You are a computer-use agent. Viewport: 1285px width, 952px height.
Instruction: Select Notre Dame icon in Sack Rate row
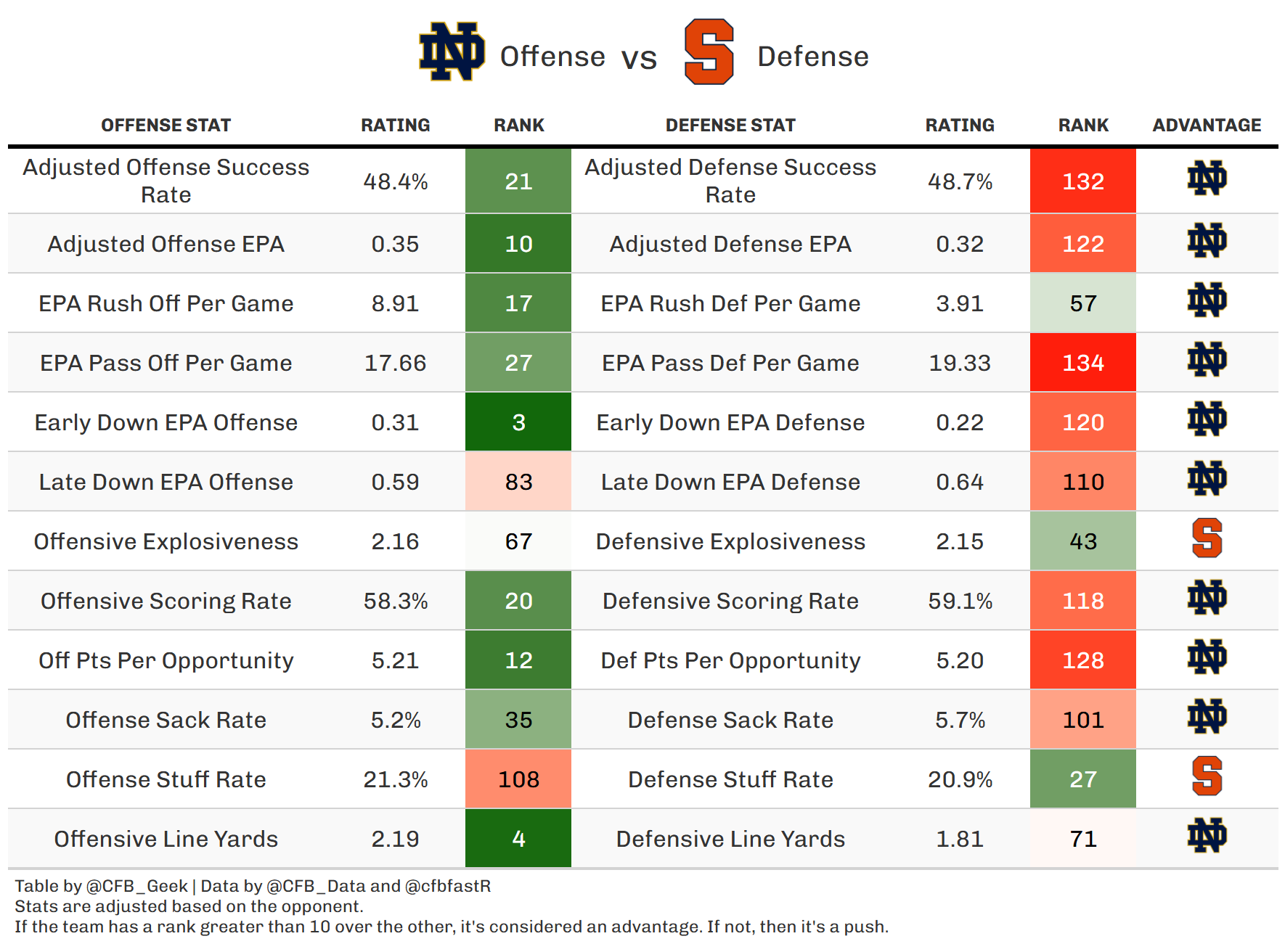(1207, 717)
